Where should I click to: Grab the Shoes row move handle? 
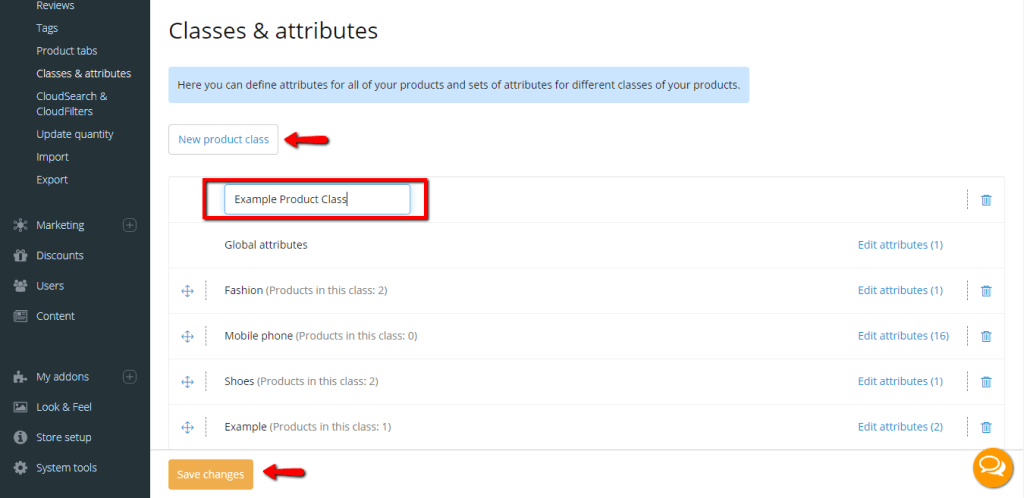[187, 382]
